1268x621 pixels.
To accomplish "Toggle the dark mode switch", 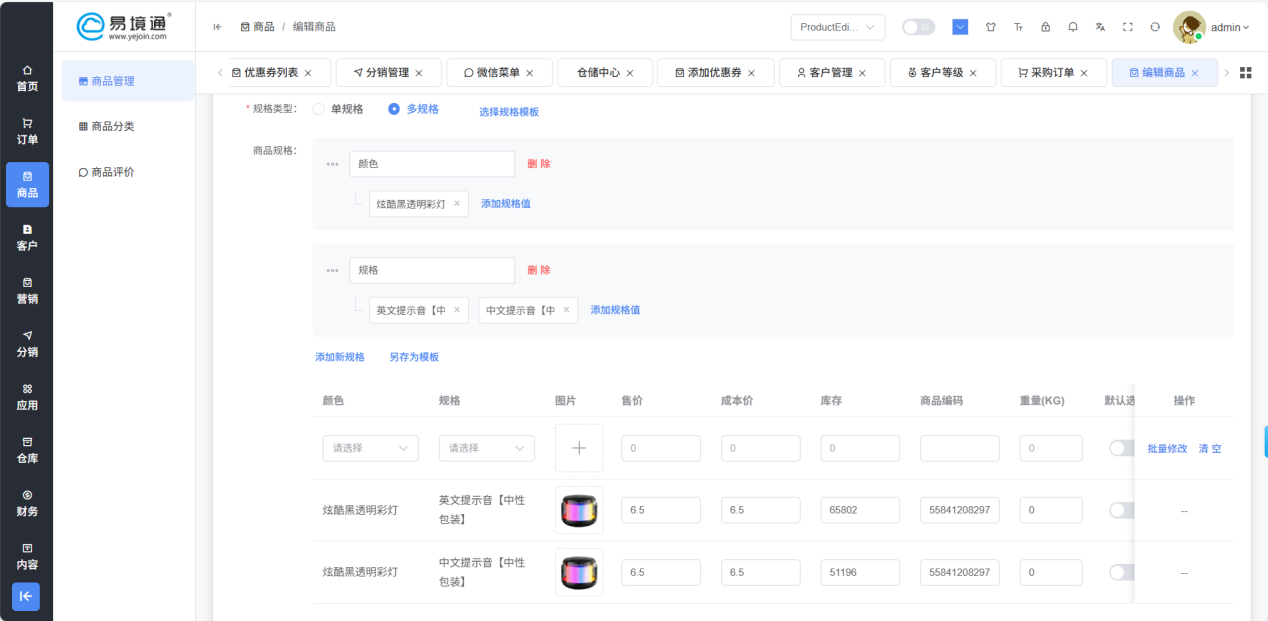I will (x=917, y=27).
